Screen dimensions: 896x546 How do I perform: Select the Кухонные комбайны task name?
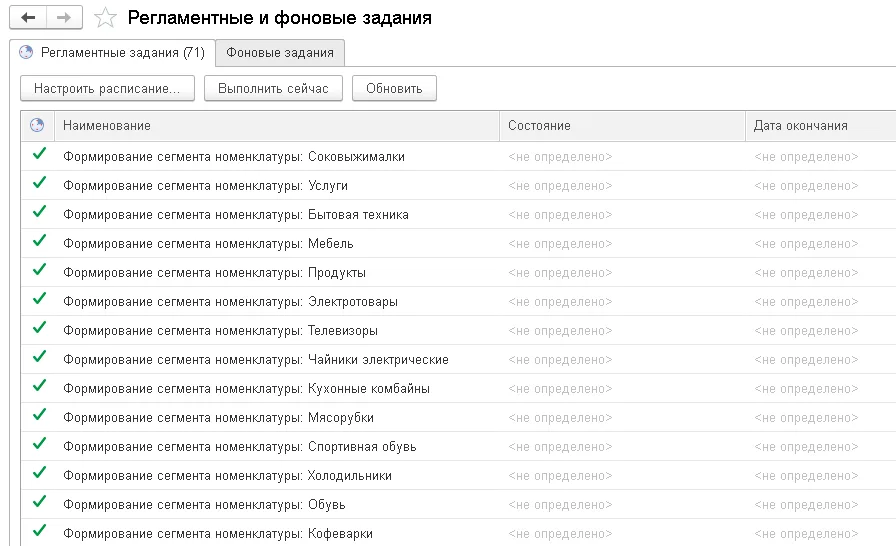(246, 389)
